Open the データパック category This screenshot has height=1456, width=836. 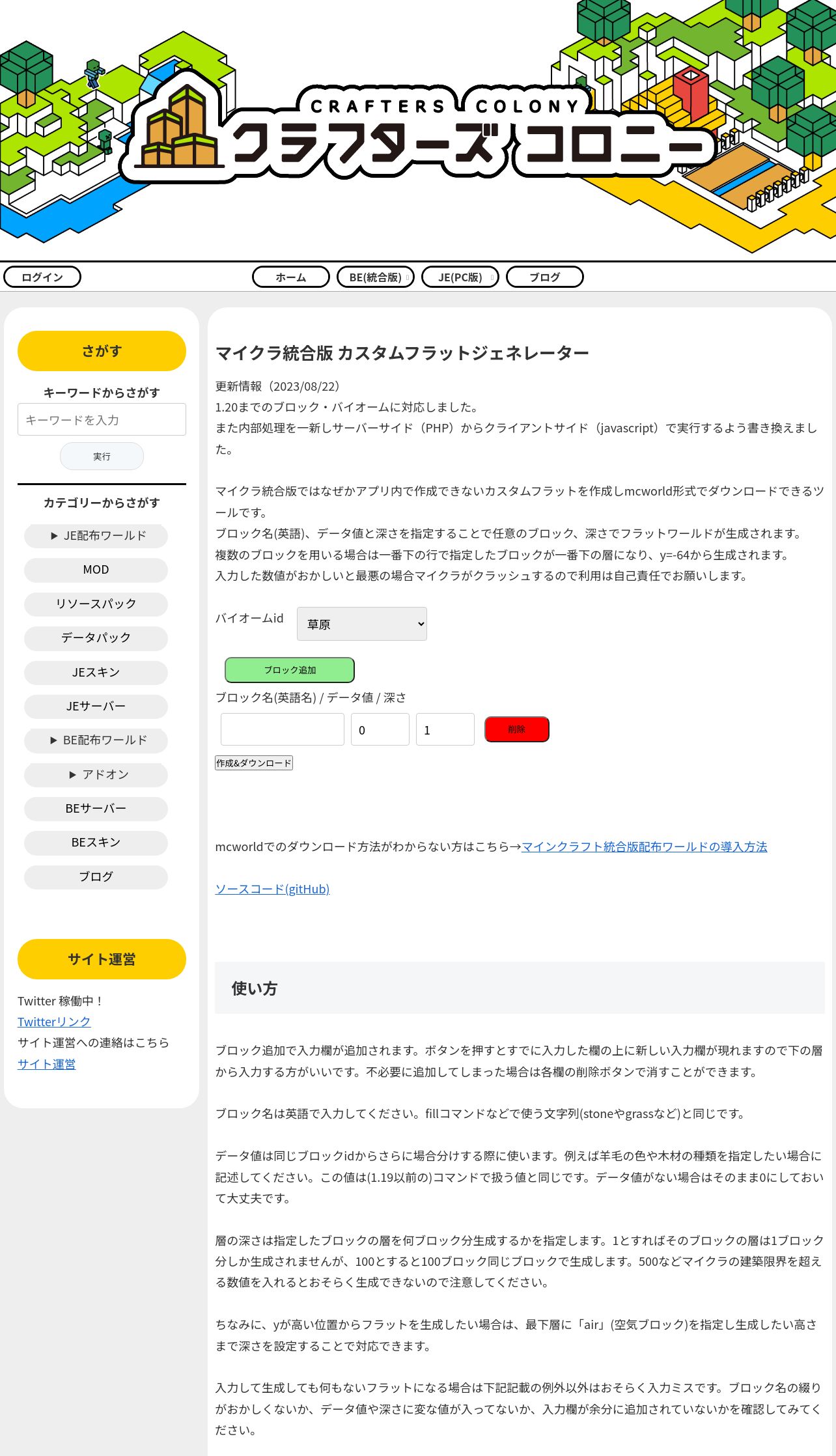tap(96, 638)
